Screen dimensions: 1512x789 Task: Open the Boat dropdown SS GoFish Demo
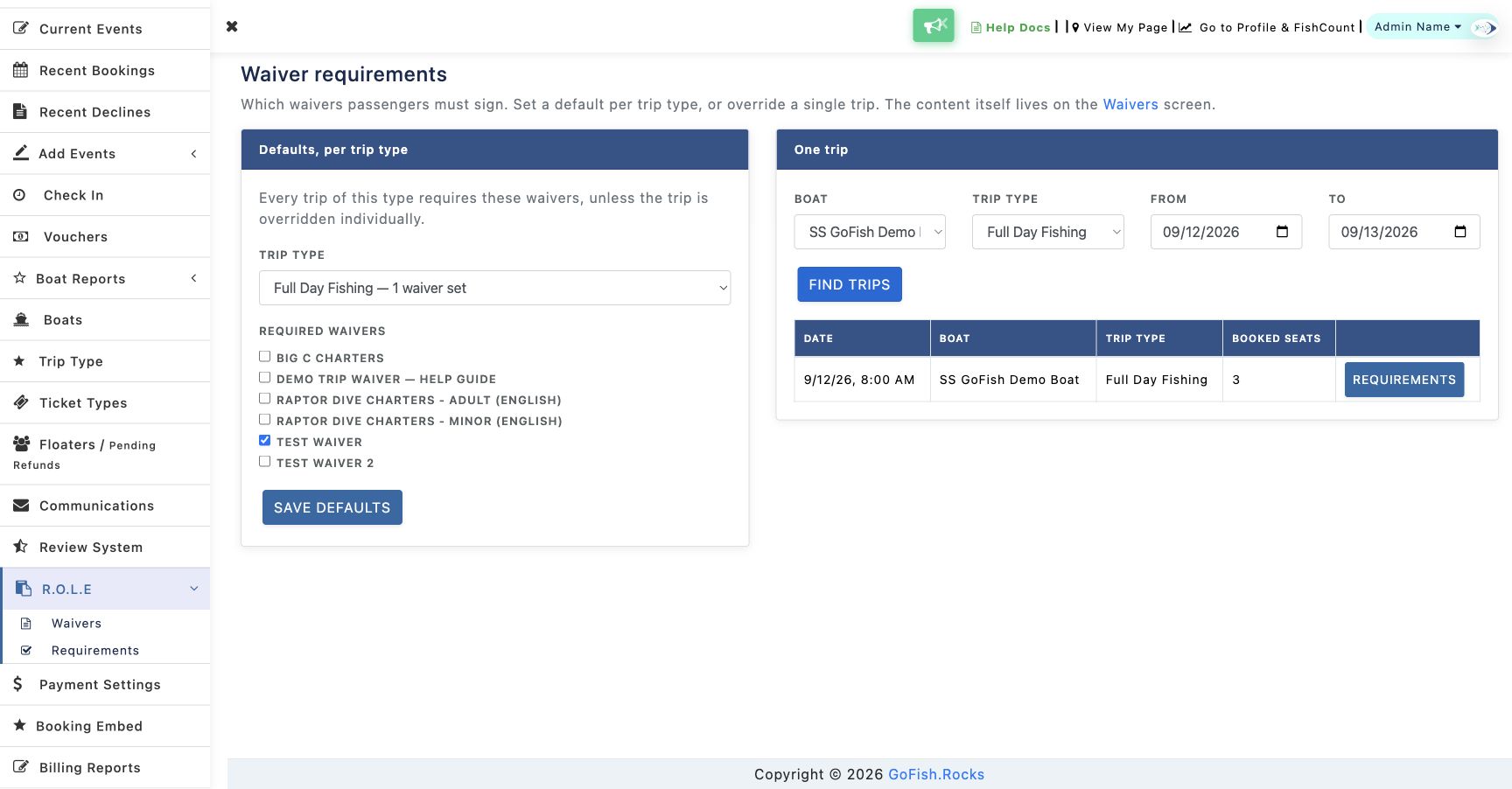(870, 232)
